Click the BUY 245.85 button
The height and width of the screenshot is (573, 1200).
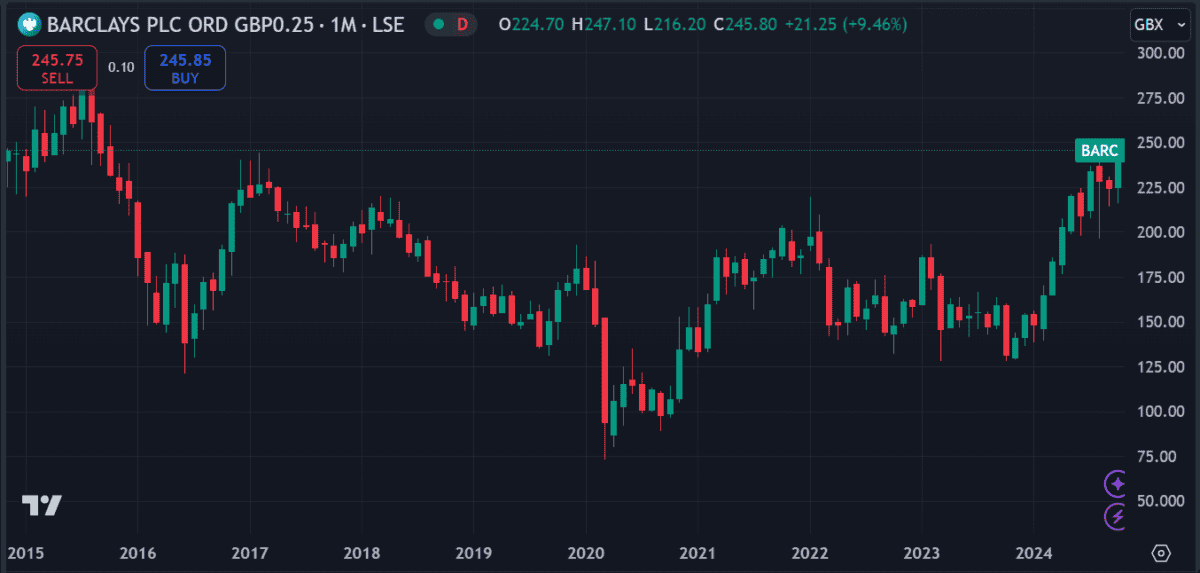[185, 68]
